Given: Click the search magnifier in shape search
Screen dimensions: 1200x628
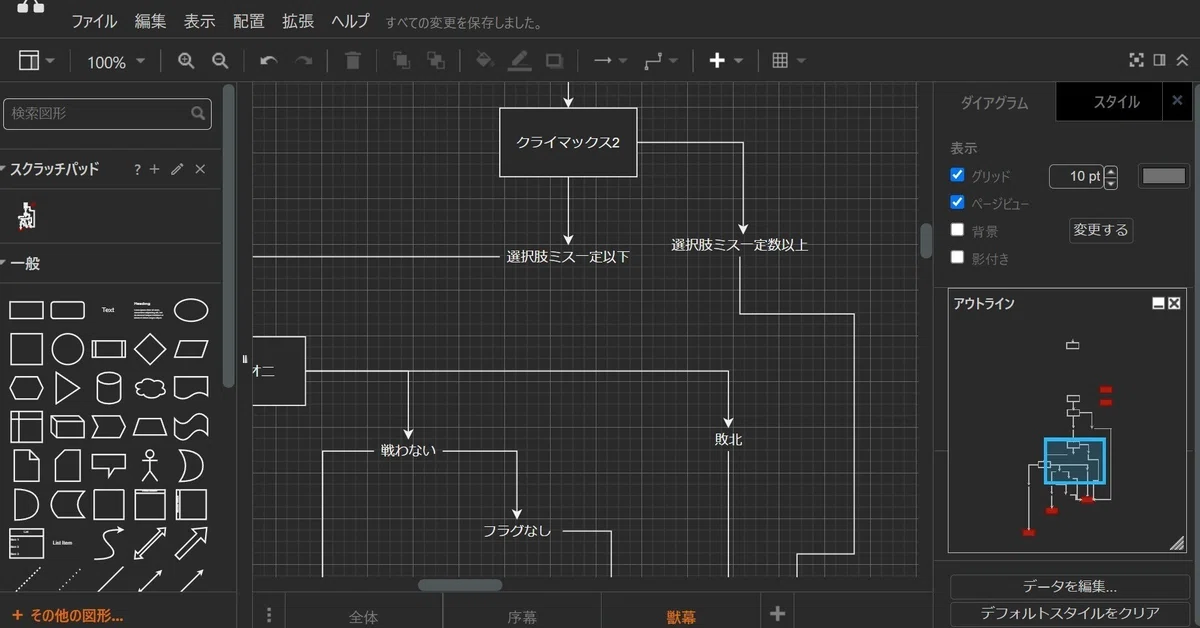Looking at the screenshot, I should (x=198, y=114).
